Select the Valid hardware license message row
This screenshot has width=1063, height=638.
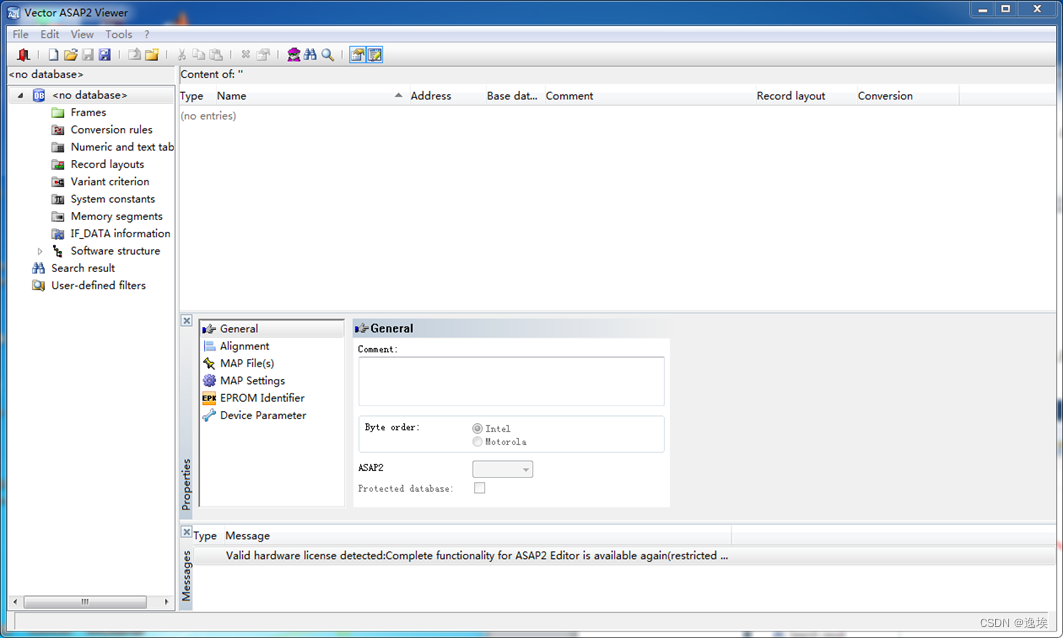[624, 556]
